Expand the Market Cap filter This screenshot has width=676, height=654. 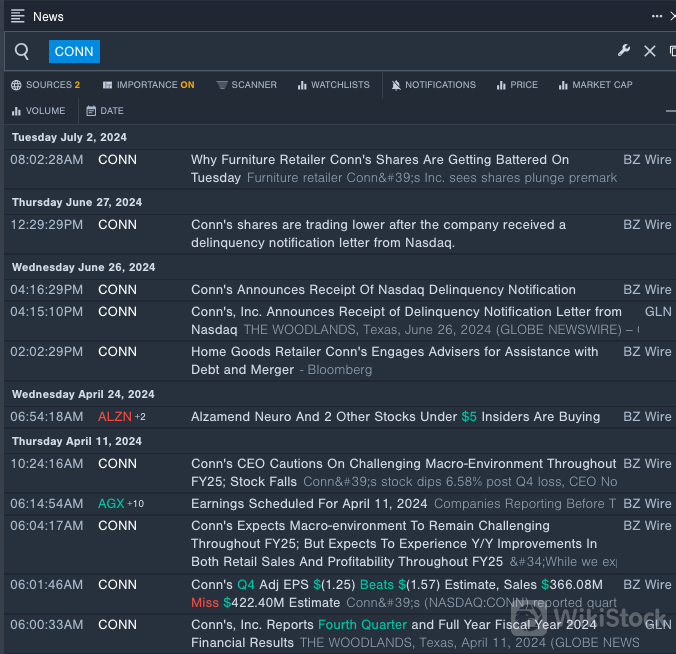click(595, 85)
